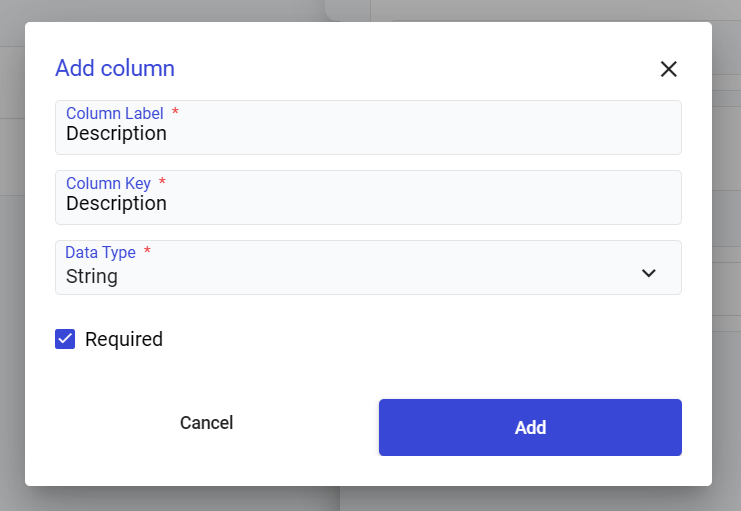This screenshot has width=741, height=511.
Task: Click the Add column dialog title
Action: [x=115, y=68]
